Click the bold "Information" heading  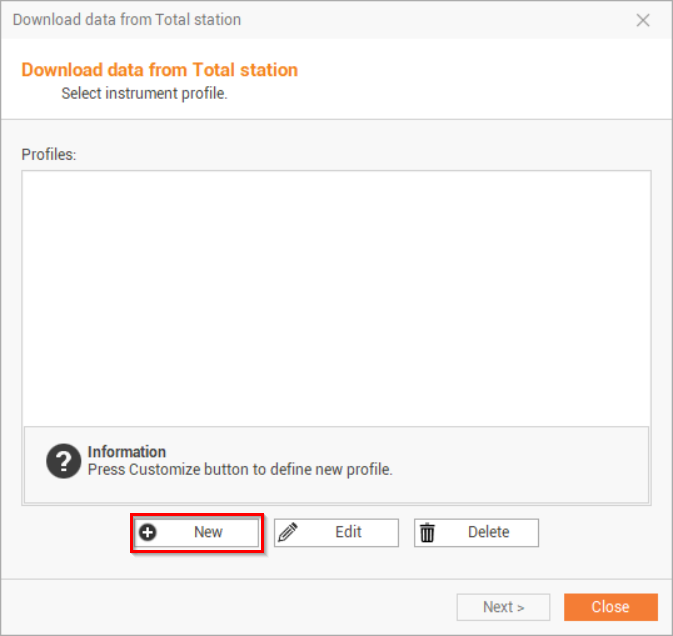click(127, 452)
